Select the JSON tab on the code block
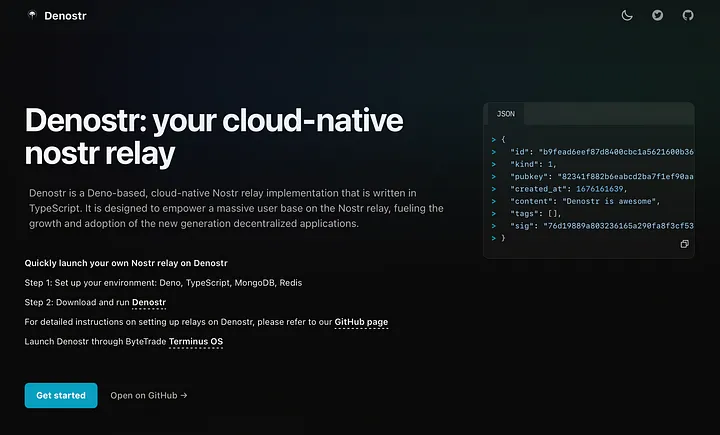 coord(506,115)
